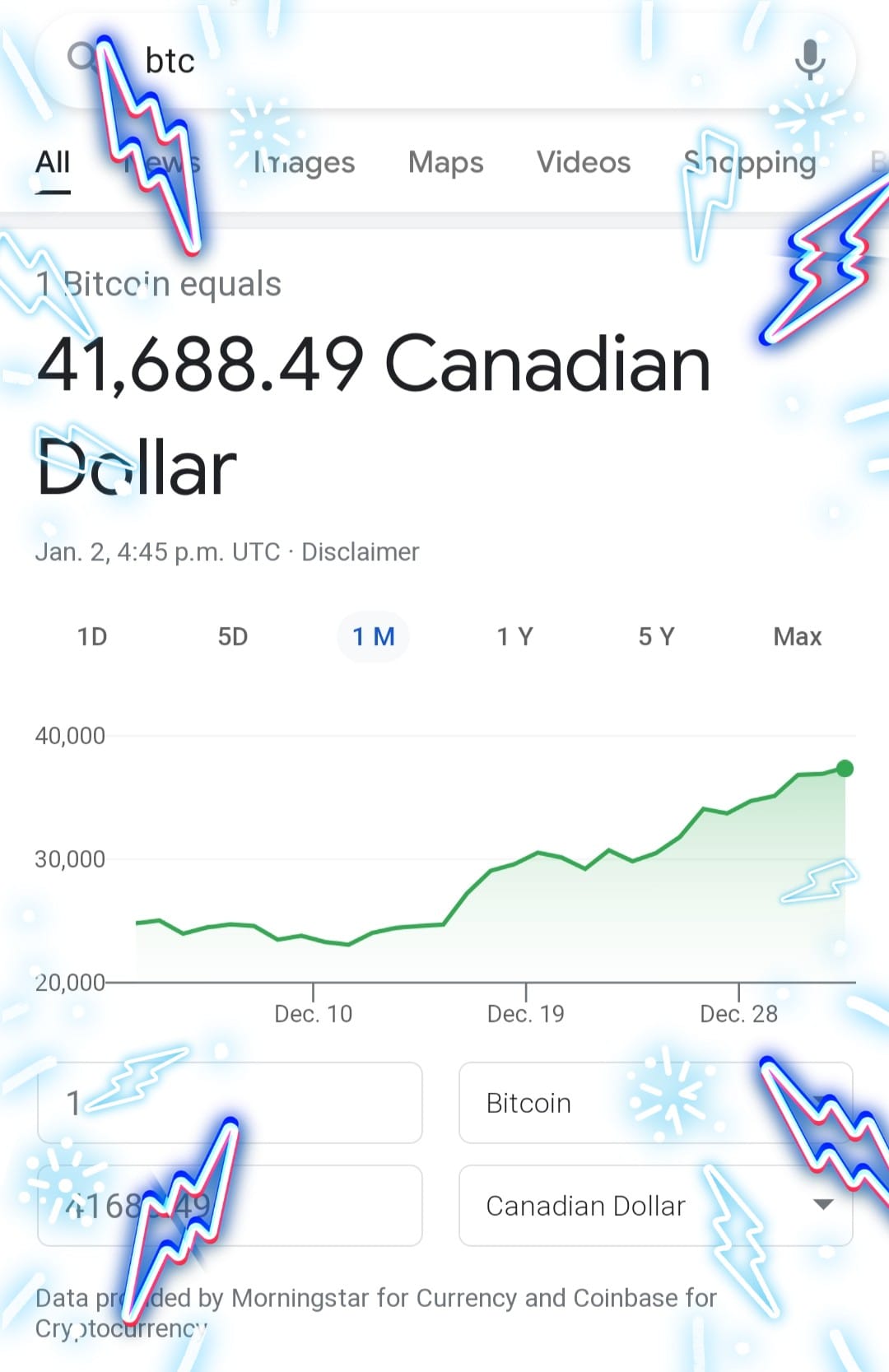Go to the Videos tab
The height and width of the screenshot is (1372, 889).
click(x=584, y=162)
